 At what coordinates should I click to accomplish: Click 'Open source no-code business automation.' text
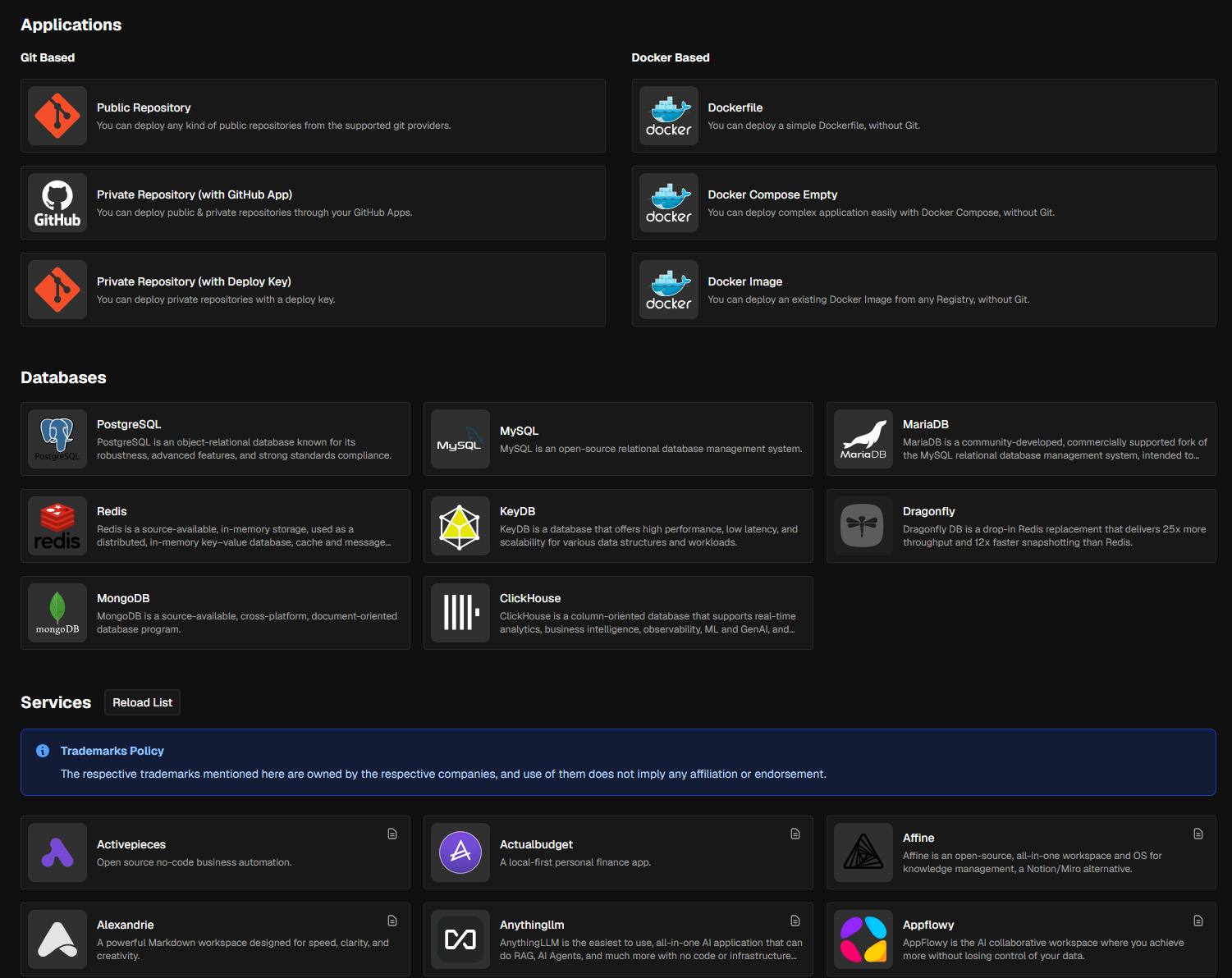195,862
